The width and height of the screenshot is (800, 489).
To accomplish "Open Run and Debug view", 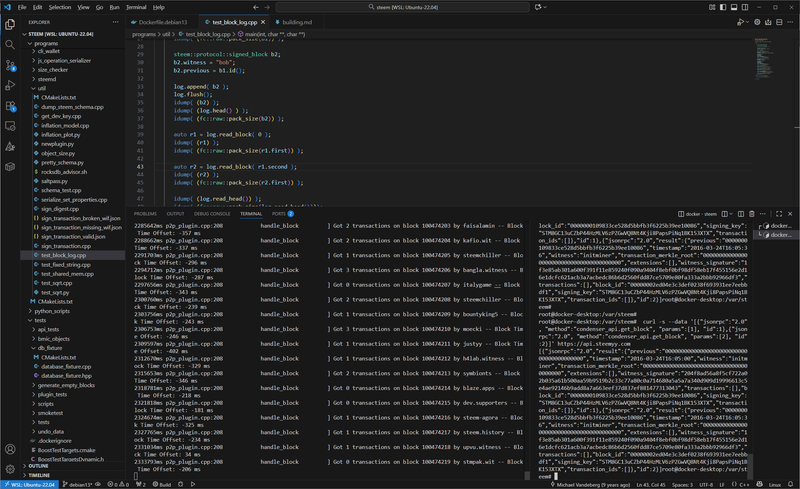I will (11, 85).
